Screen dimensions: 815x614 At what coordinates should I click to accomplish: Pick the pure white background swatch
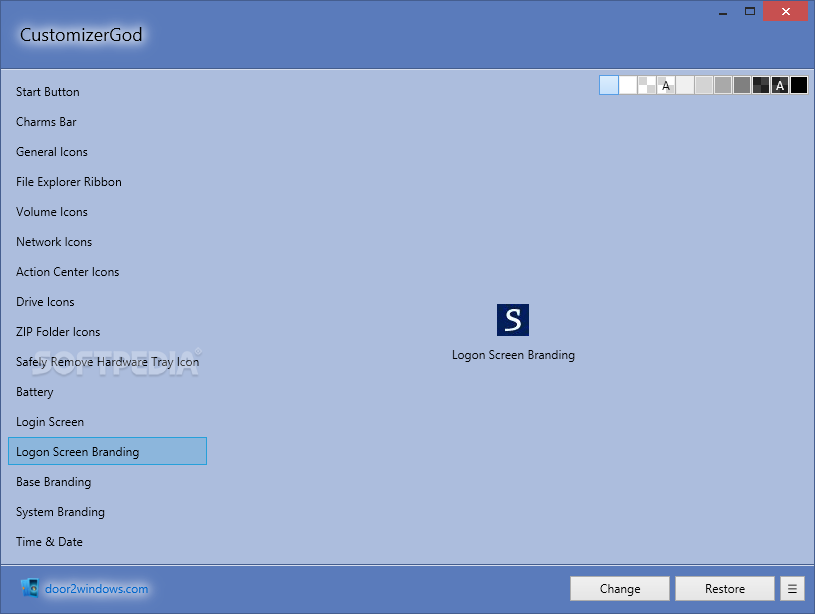(x=628, y=85)
